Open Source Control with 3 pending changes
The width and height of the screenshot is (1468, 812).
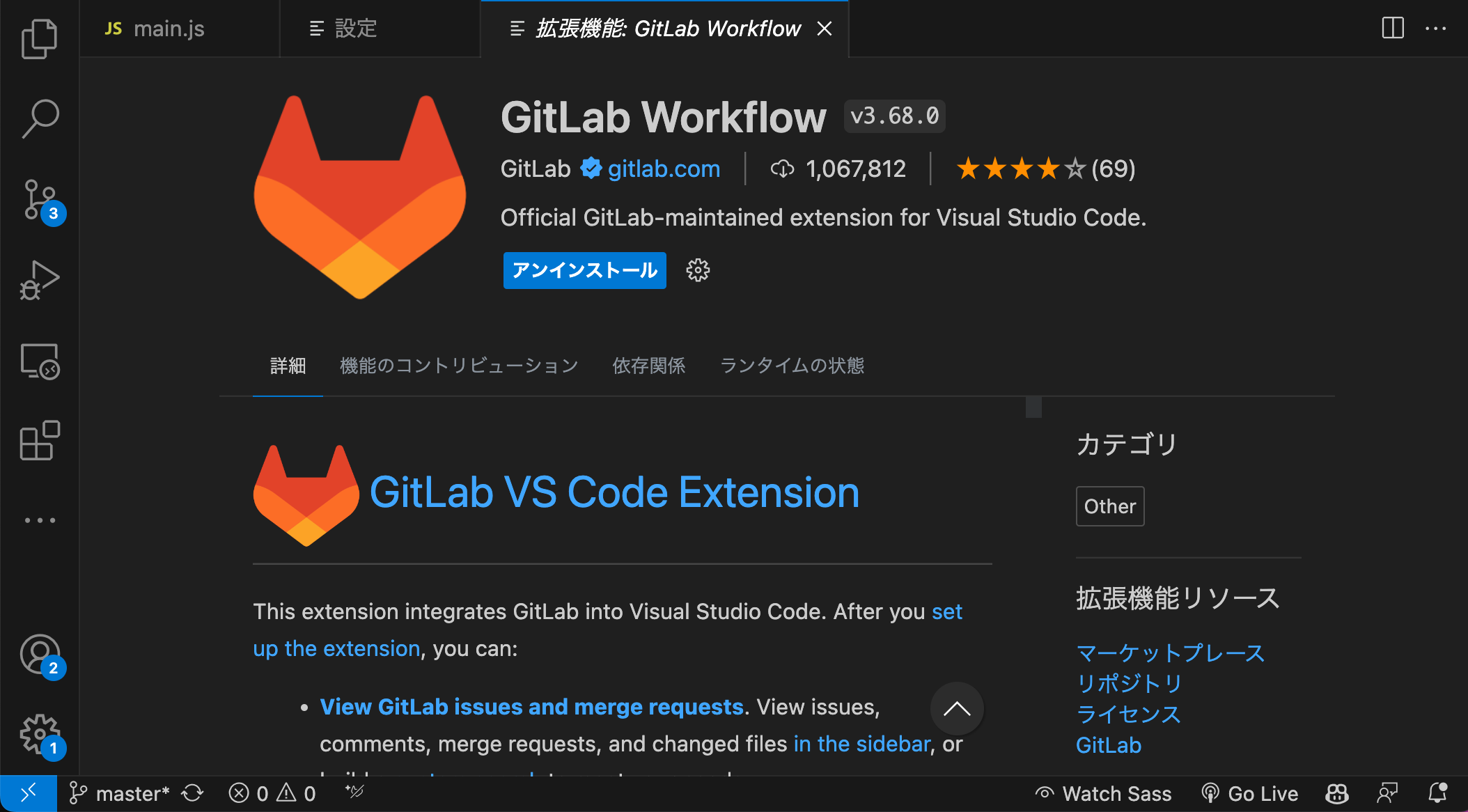tap(40, 201)
